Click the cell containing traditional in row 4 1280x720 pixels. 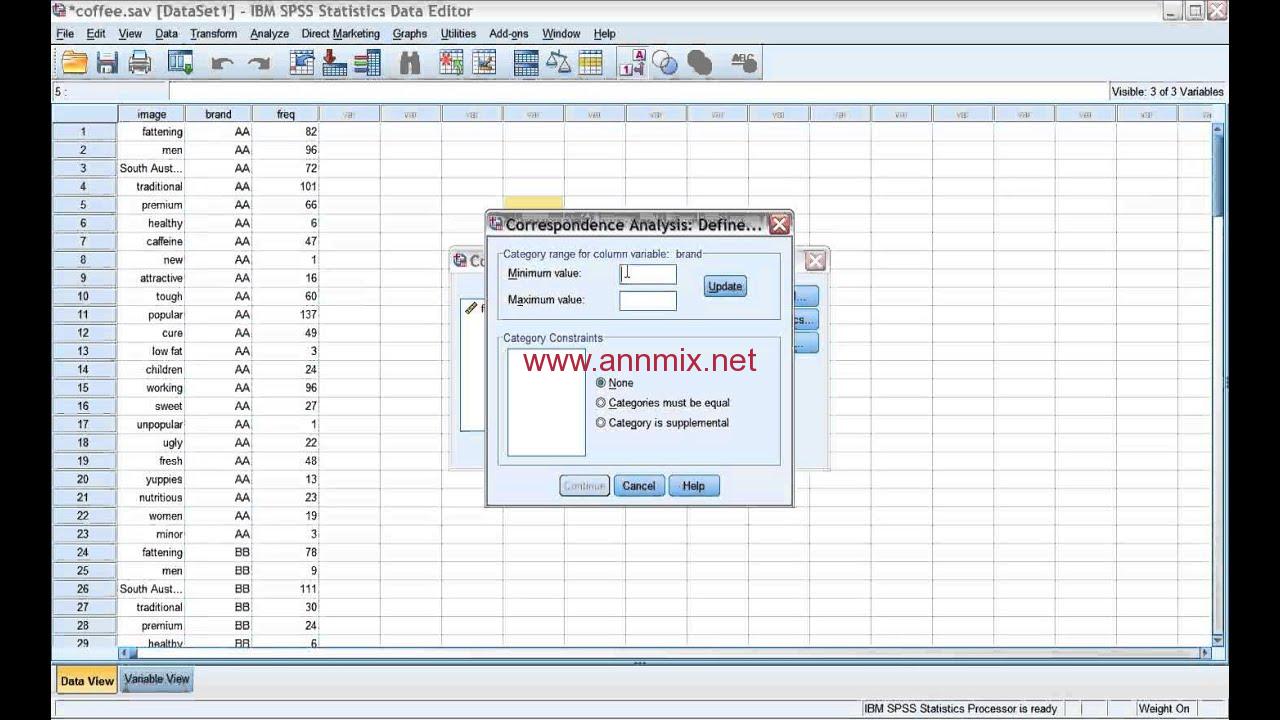point(152,187)
